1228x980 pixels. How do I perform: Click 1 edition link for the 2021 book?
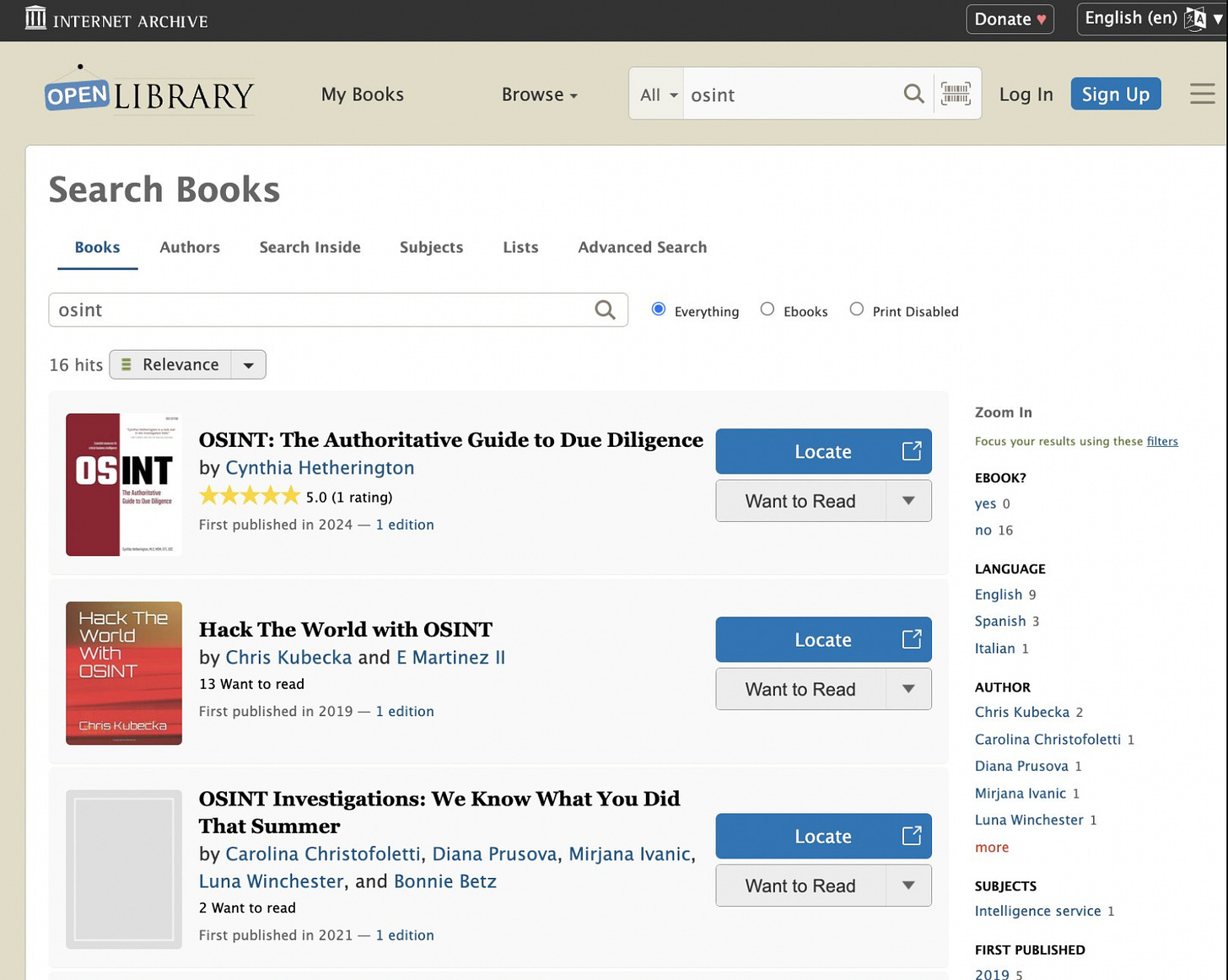[405, 934]
